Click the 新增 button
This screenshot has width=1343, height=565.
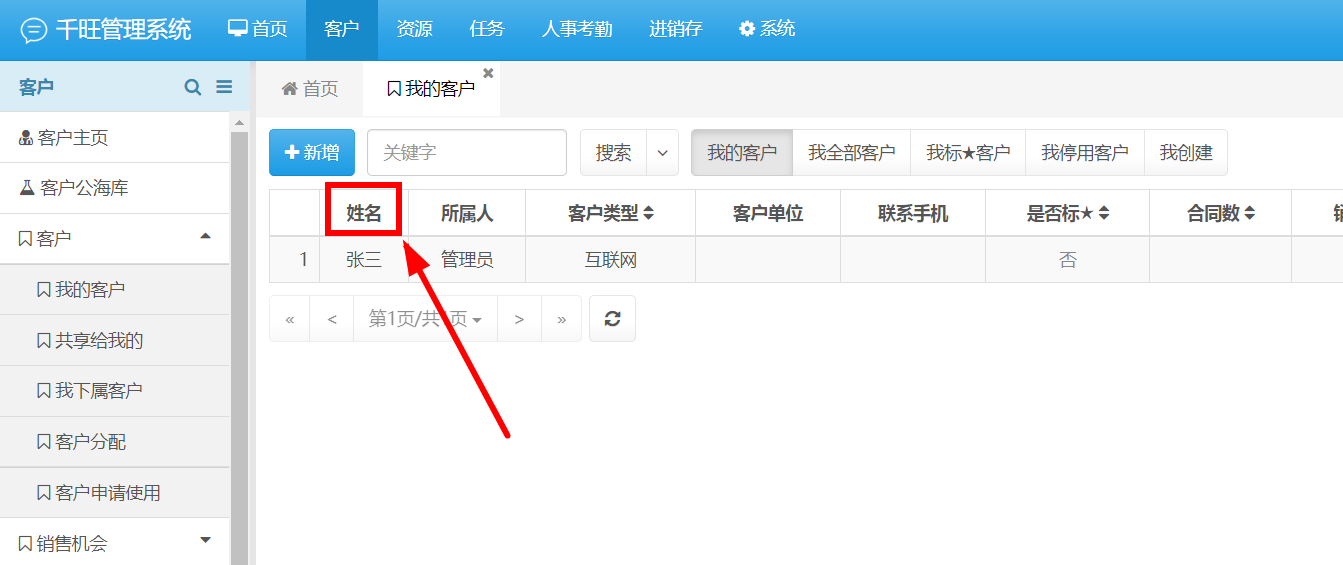pyautogui.click(x=312, y=152)
